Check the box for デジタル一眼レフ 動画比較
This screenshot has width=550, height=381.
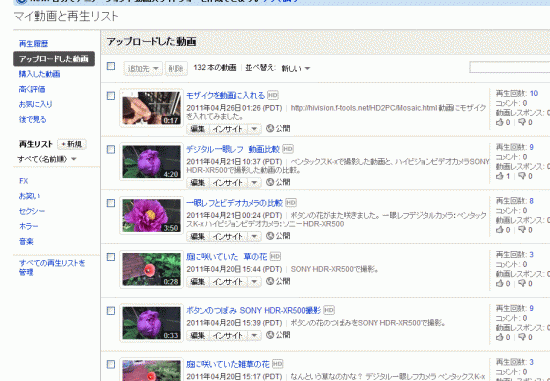pos(111,149)
